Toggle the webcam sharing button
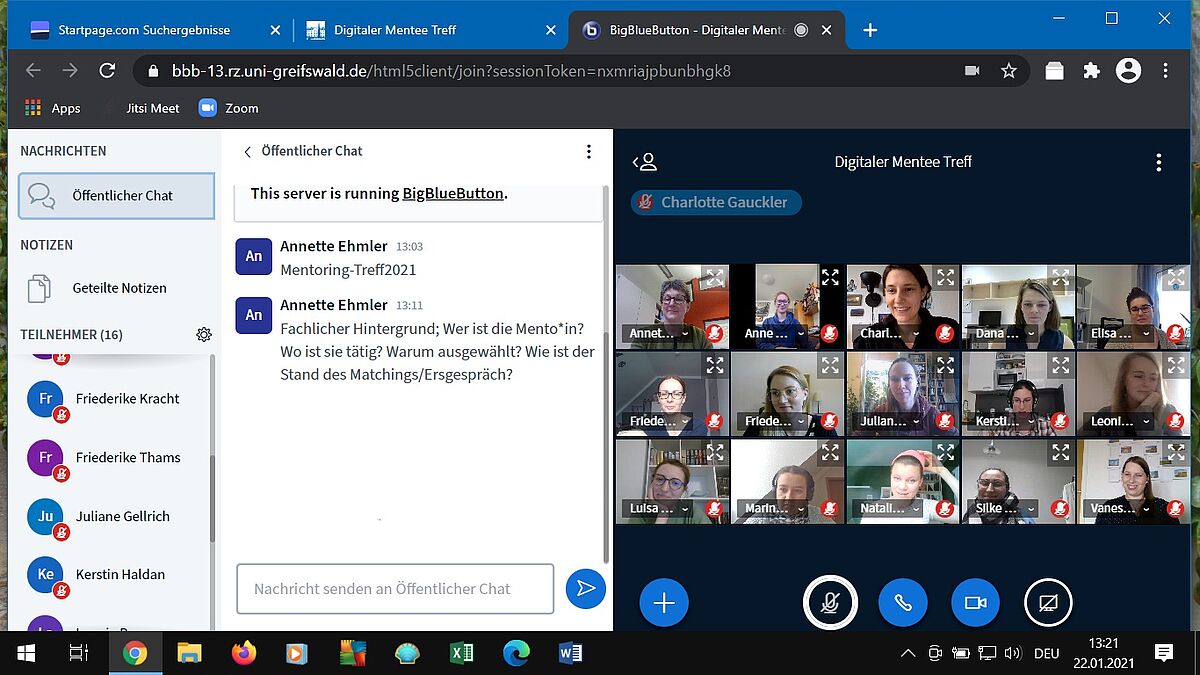Image resolution: width=1200 pixels, height=675 pixels. tap(975, 603)
